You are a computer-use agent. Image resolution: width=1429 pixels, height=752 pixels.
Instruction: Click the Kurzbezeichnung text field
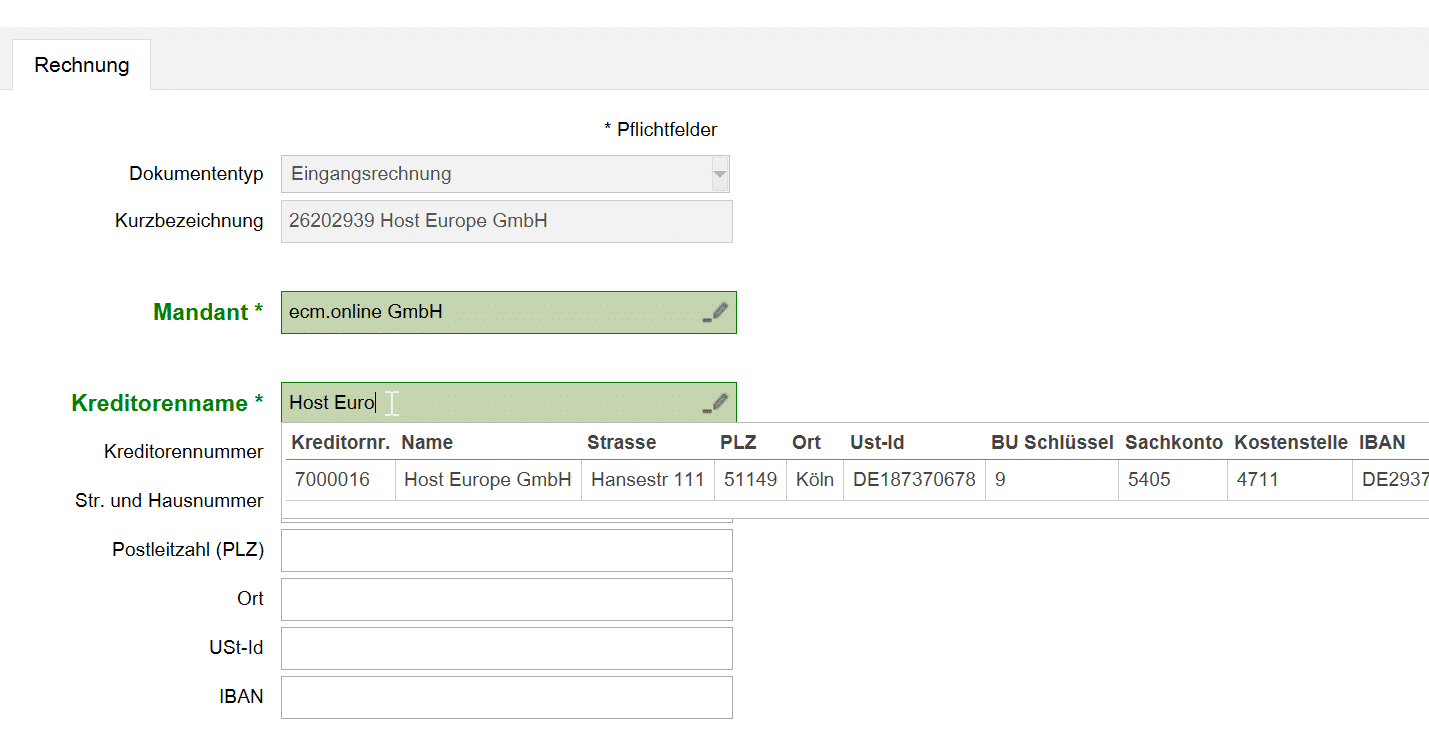[506, 222]
